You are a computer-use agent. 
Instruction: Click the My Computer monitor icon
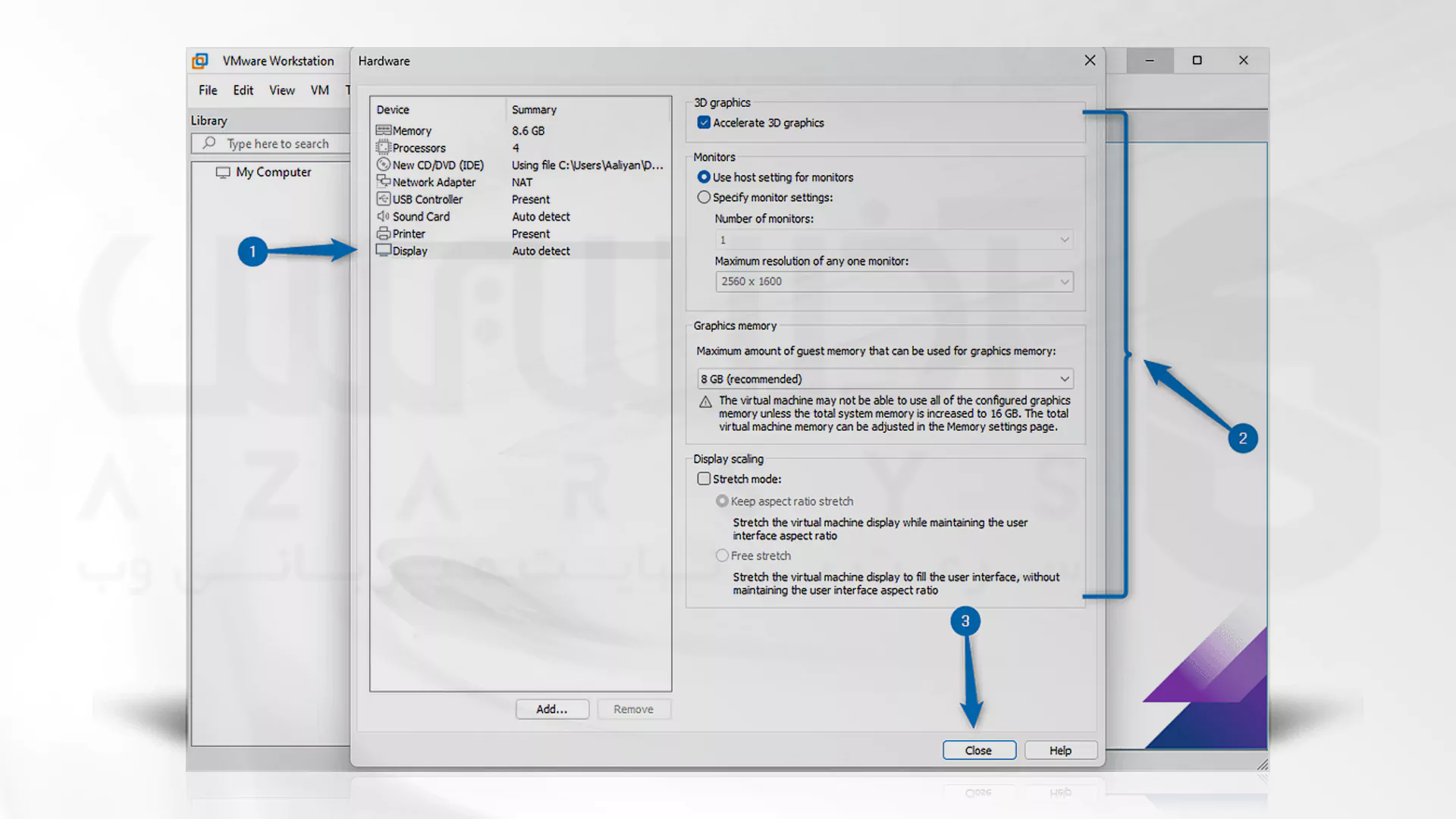click(223, 172)
